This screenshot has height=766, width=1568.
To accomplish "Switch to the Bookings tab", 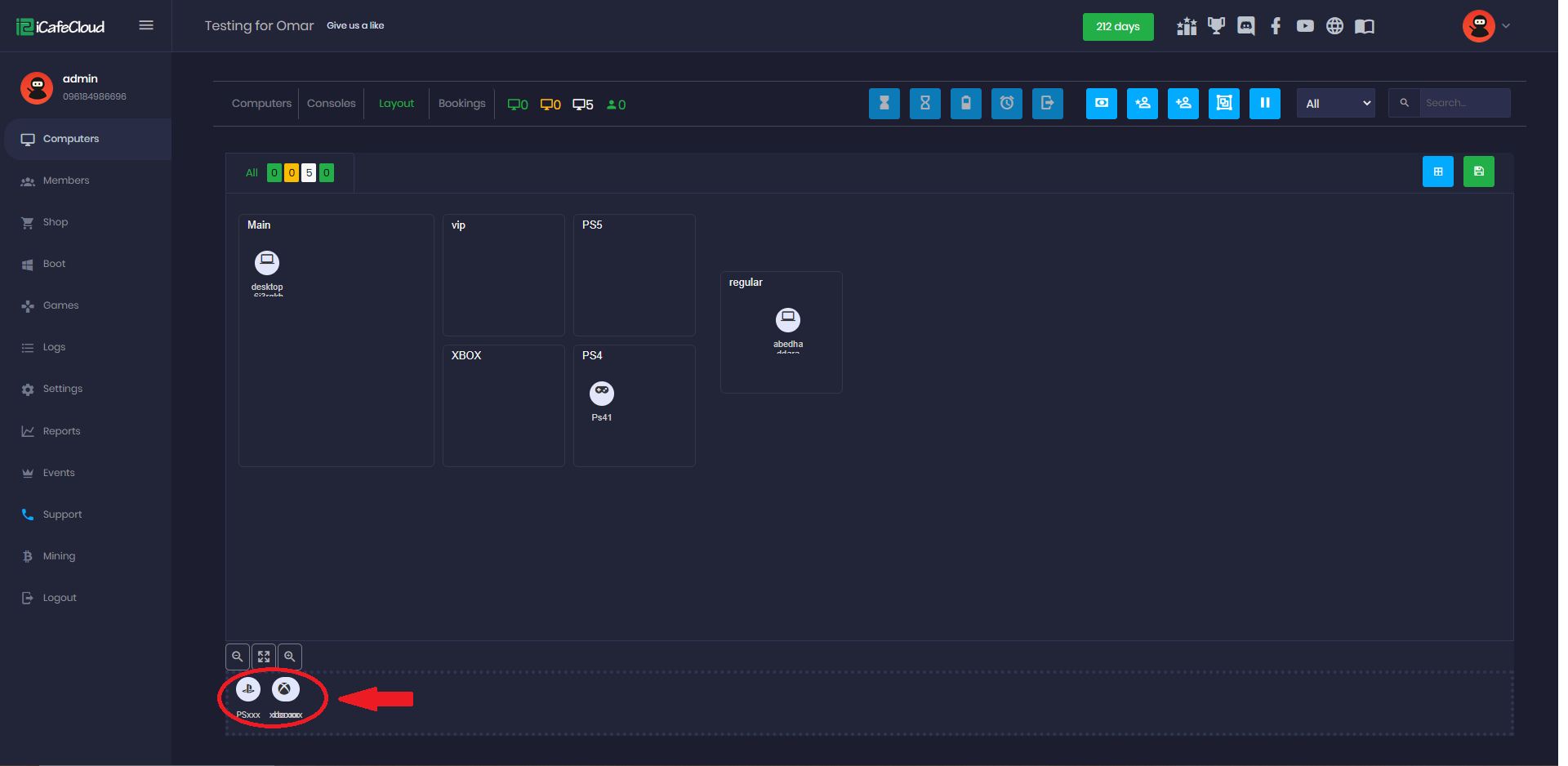I will point(461,104).
